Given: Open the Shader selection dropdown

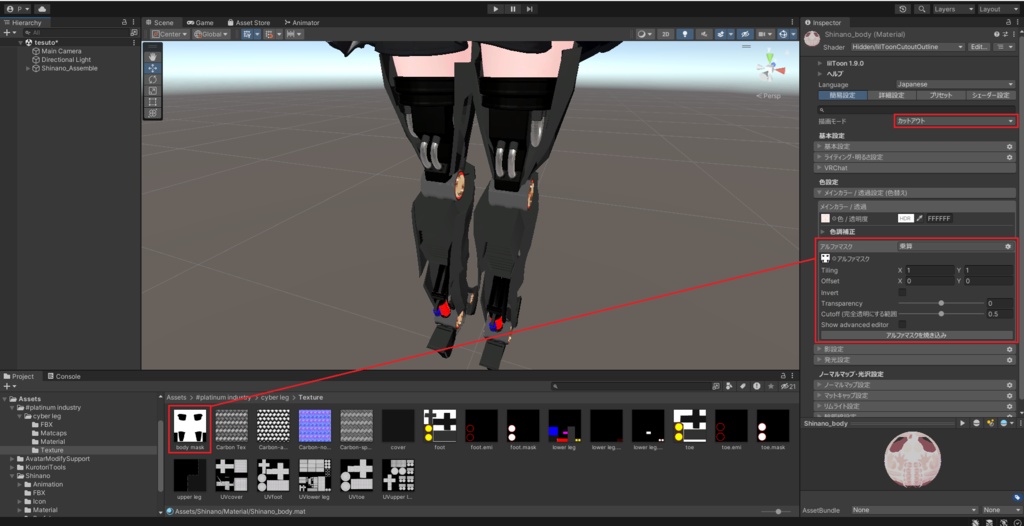Looking at the screenshot, I should pos(906,47).
